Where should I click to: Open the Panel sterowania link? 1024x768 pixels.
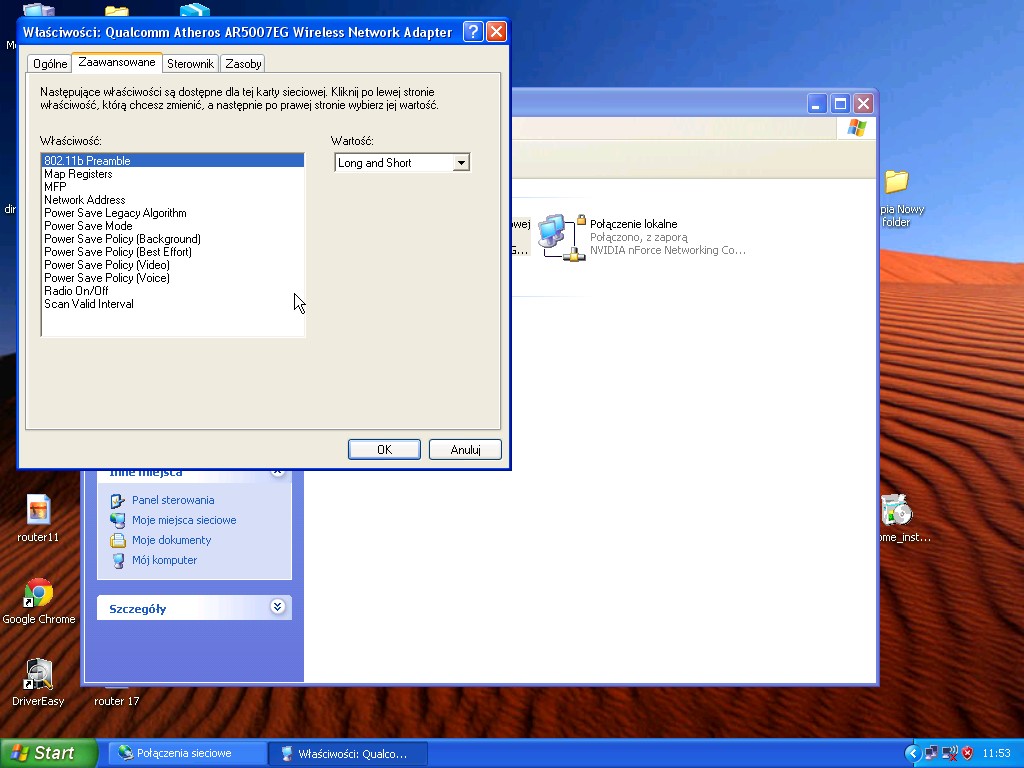[x=172, y=500]
